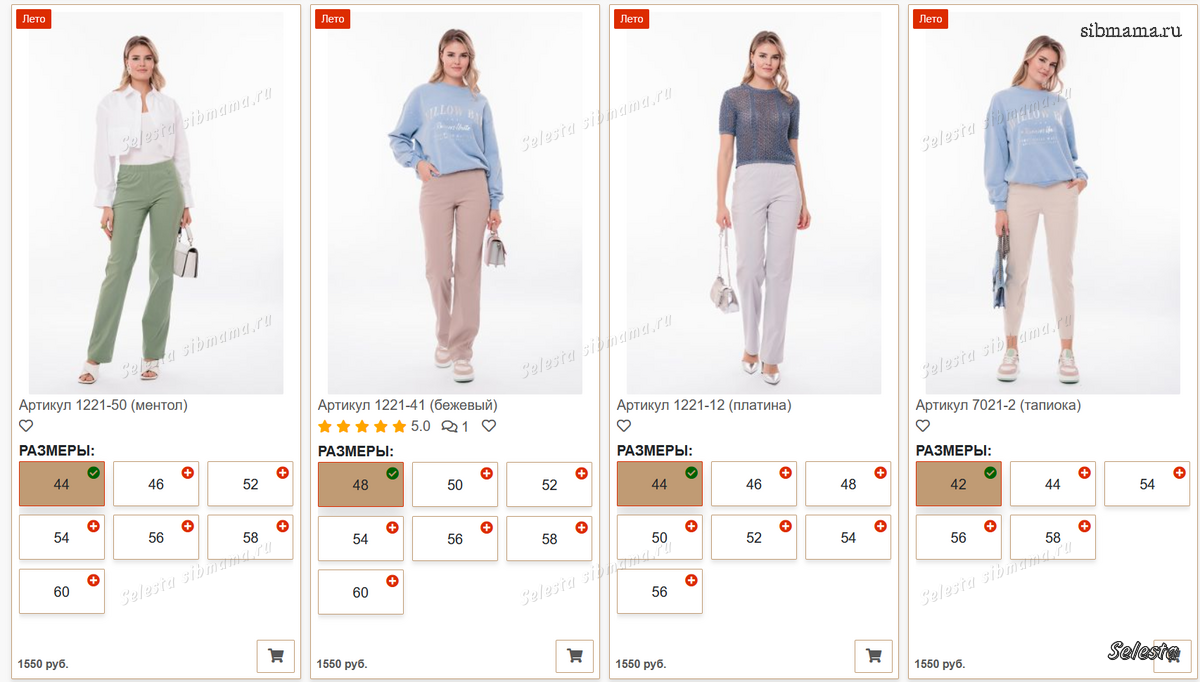The image size is (1200, 682).
Task: Favorite article 7021-2 tapioka heart icon
Action: (923, 426)
